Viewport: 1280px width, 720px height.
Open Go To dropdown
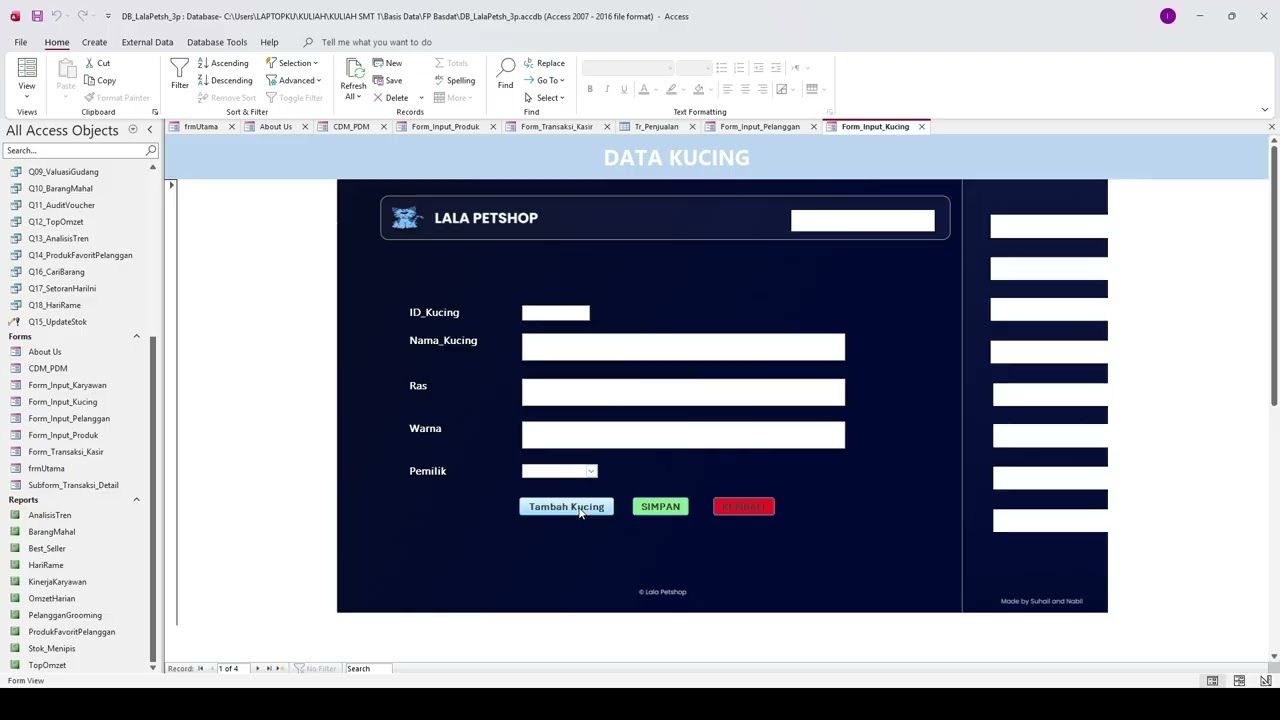click(x=543, y=80)
